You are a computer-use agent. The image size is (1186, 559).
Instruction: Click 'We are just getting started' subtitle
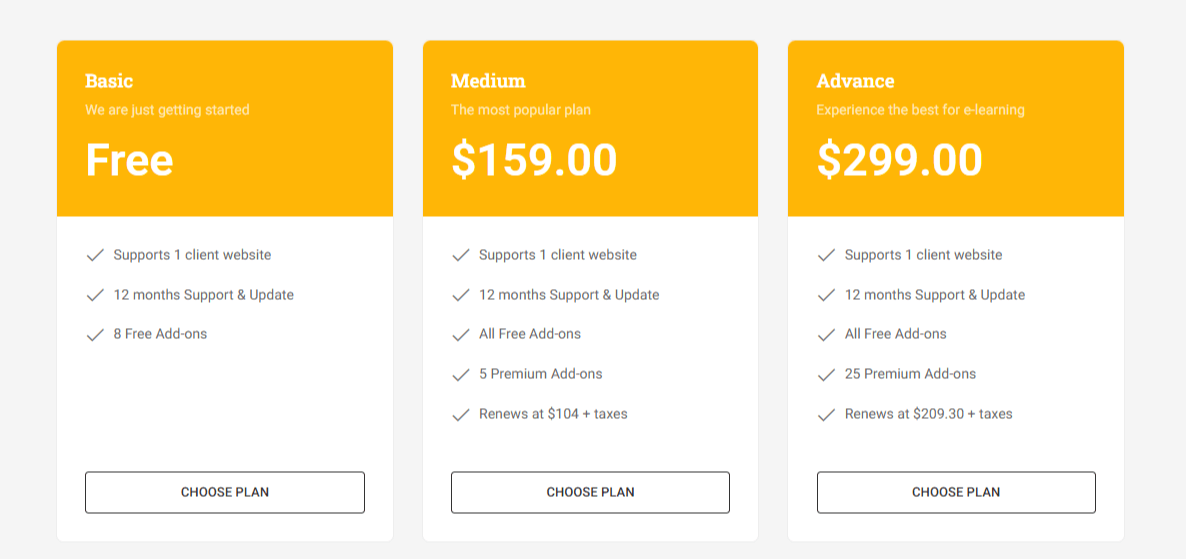(x=167, y=110)
